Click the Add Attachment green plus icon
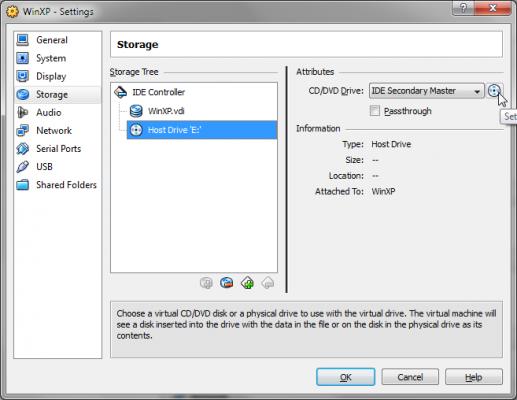 [x=247, y=283]
